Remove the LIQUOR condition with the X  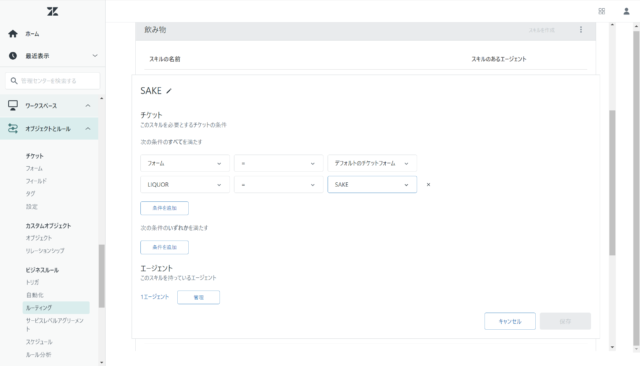click(428, 184)
